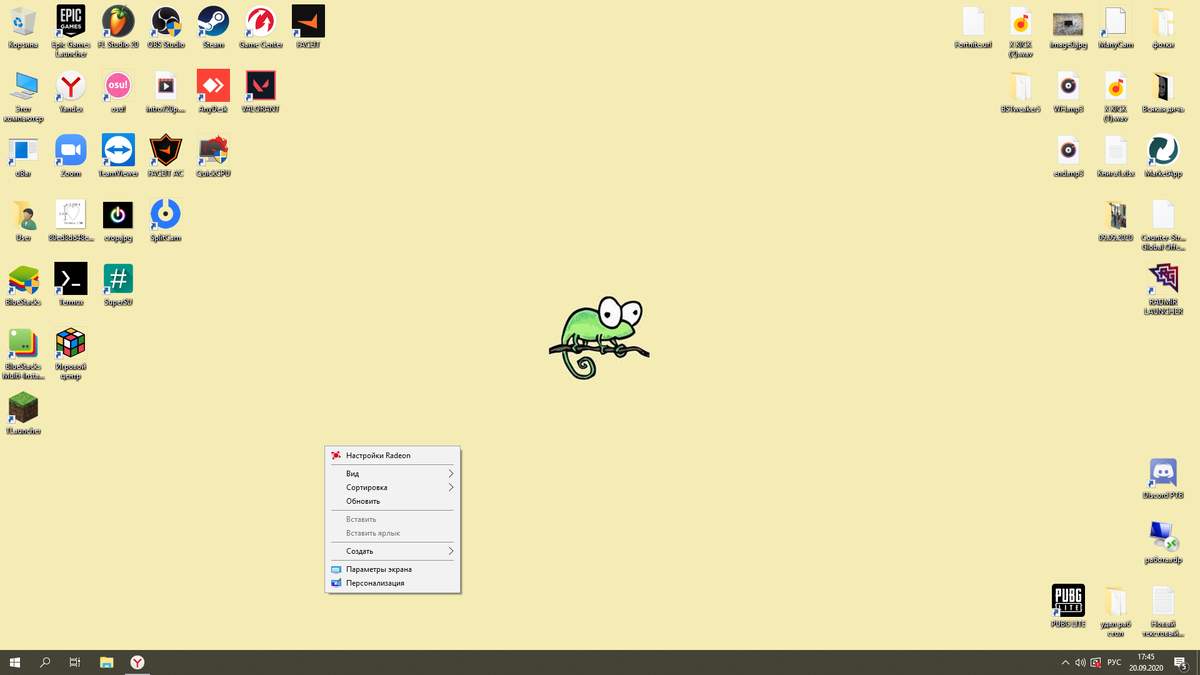Screen dimensions: 1200x675
Task: Select the Termux shortcut
Action: 70,285
